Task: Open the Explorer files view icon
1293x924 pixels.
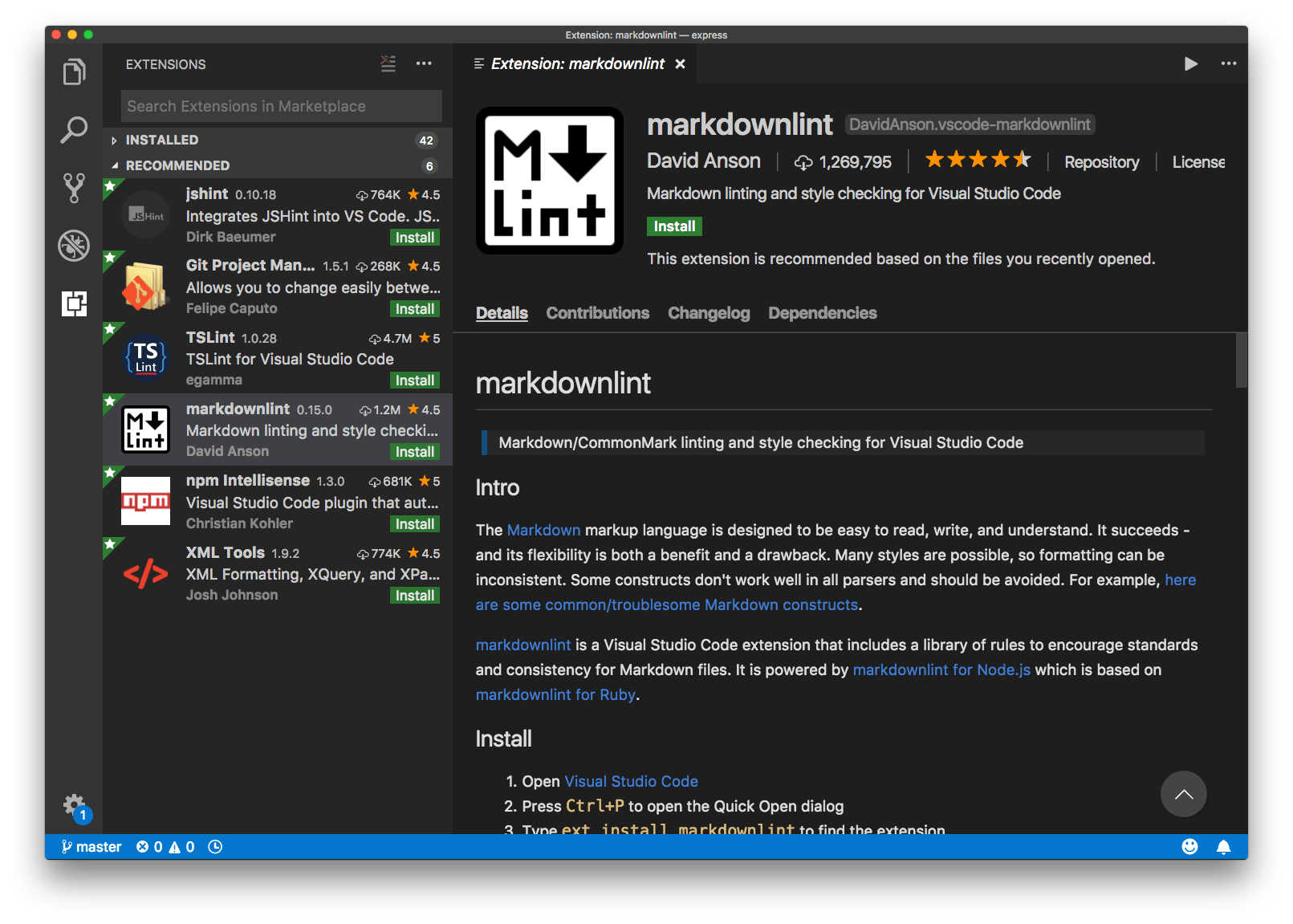Action: point(74,71)
